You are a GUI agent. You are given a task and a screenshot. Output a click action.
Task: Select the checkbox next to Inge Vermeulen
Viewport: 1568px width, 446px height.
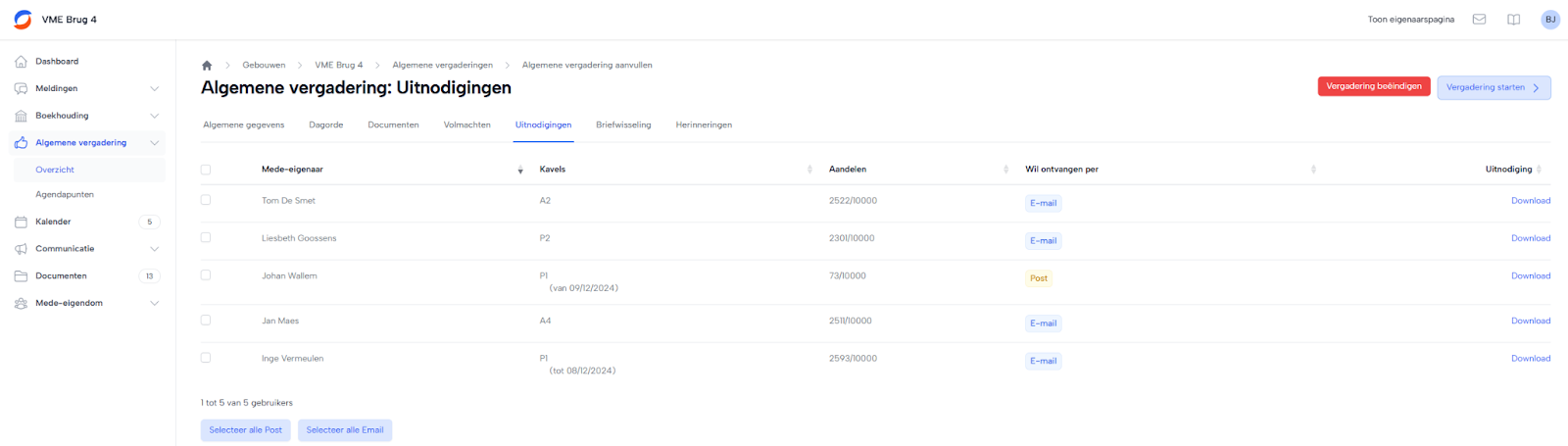point(206,358)
